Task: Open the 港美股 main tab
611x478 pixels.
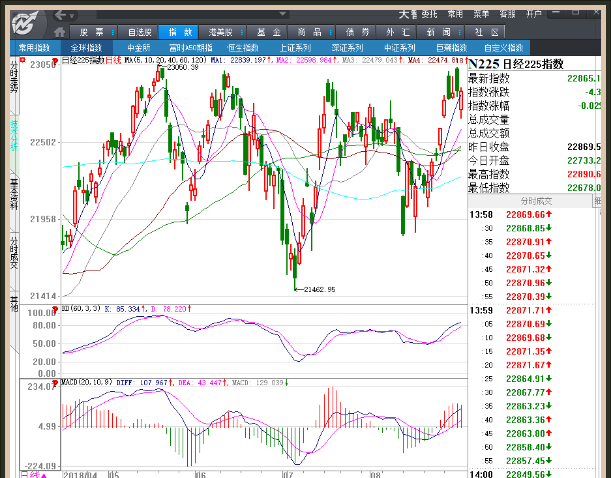Action: click(x=221, y=32)
